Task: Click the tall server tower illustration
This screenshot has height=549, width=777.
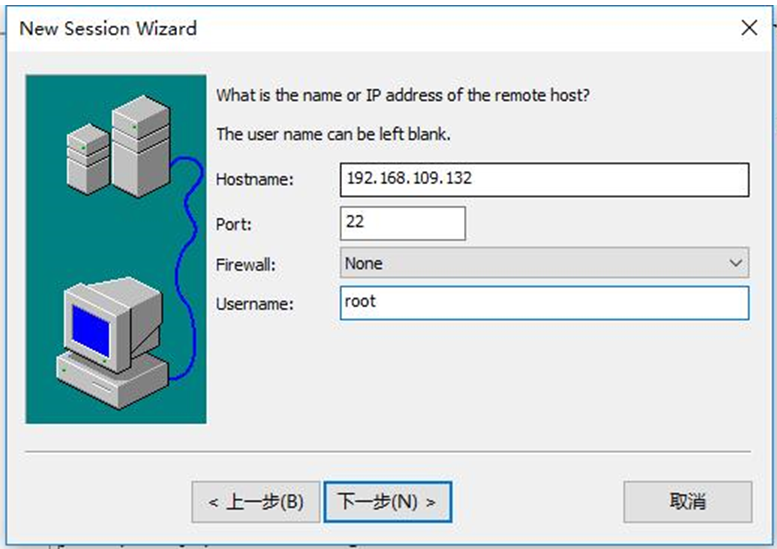Action: point(141,147)
